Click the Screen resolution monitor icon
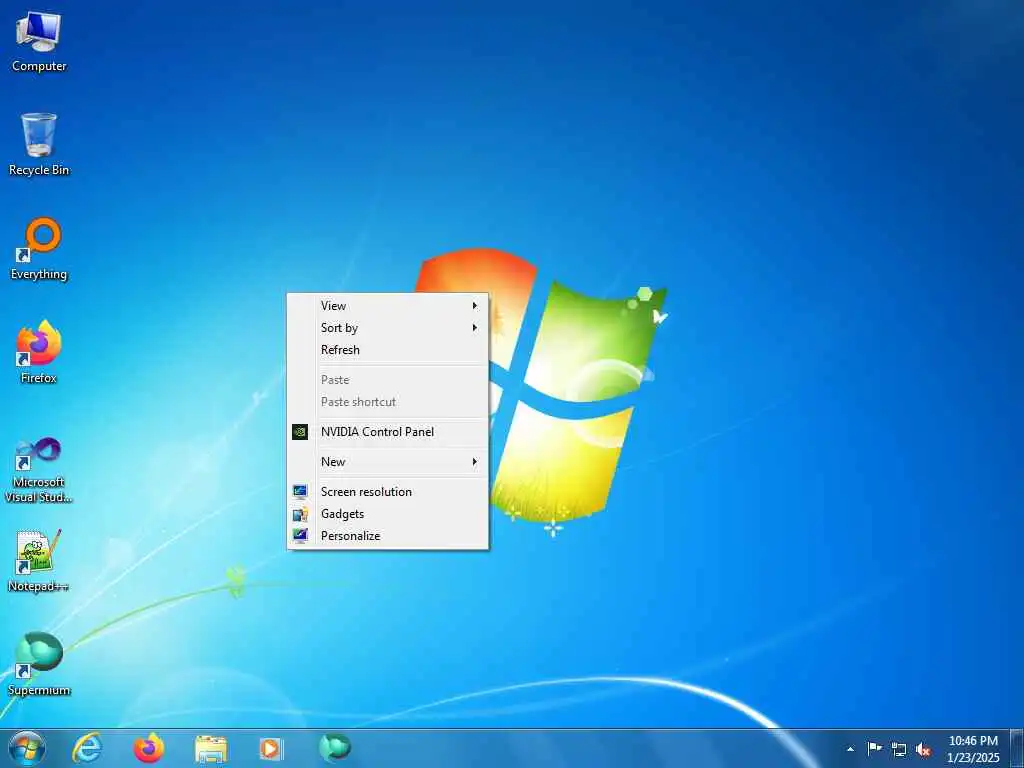 [x=300, y=492]
